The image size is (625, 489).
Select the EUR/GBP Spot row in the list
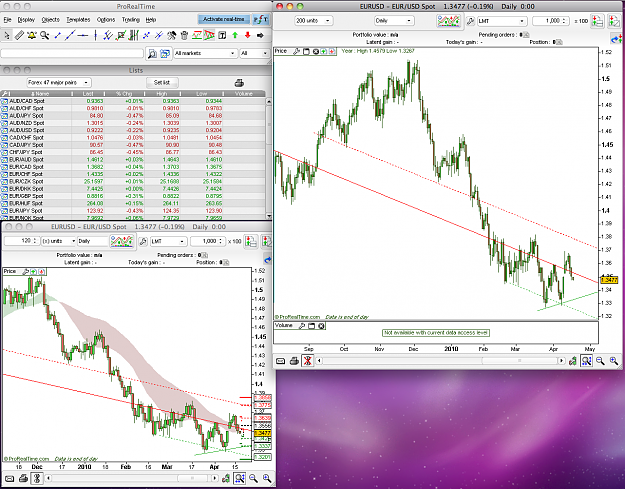133,196
